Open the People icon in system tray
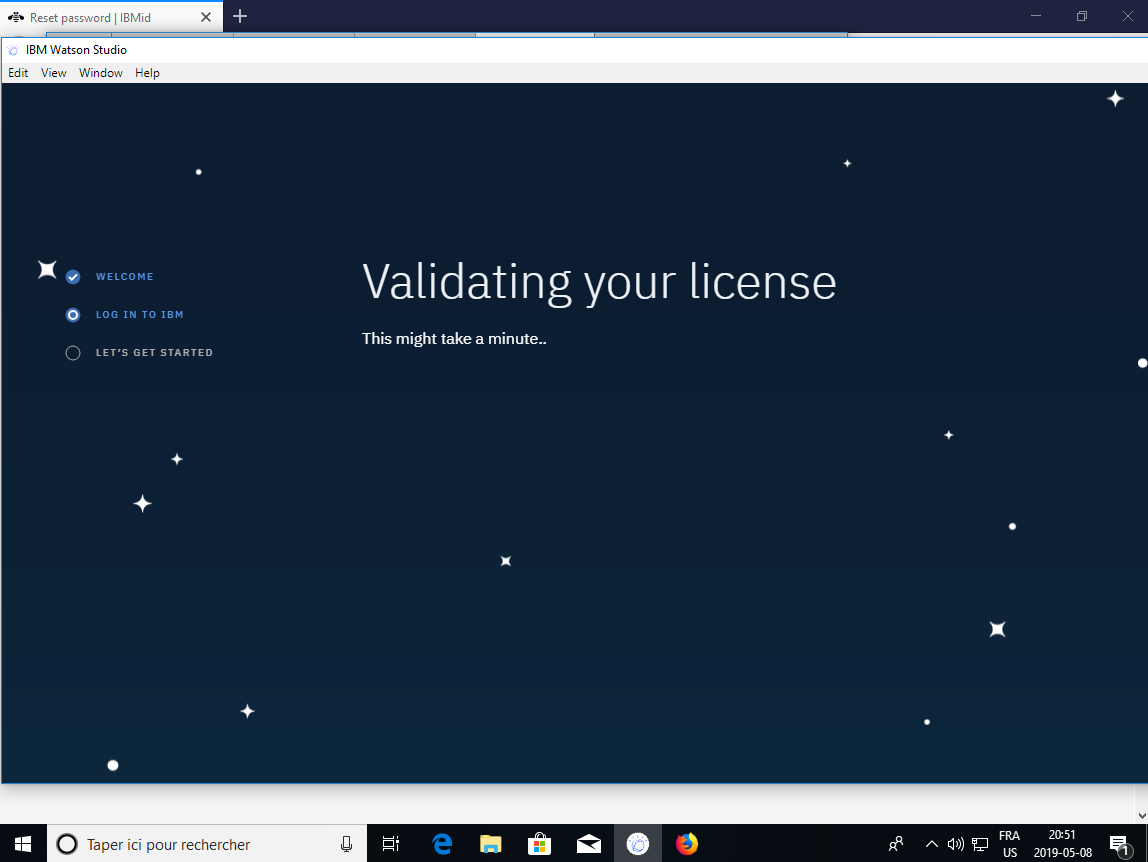The height and width of the screenshot is (862, 1148). [896, 844]
